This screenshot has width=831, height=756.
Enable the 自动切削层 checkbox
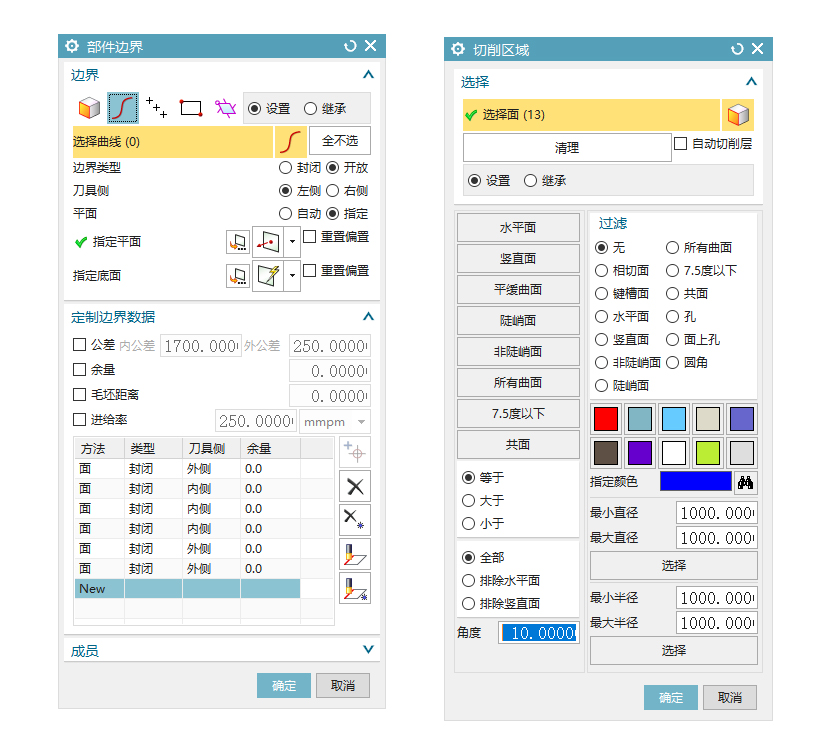point(681,144)
